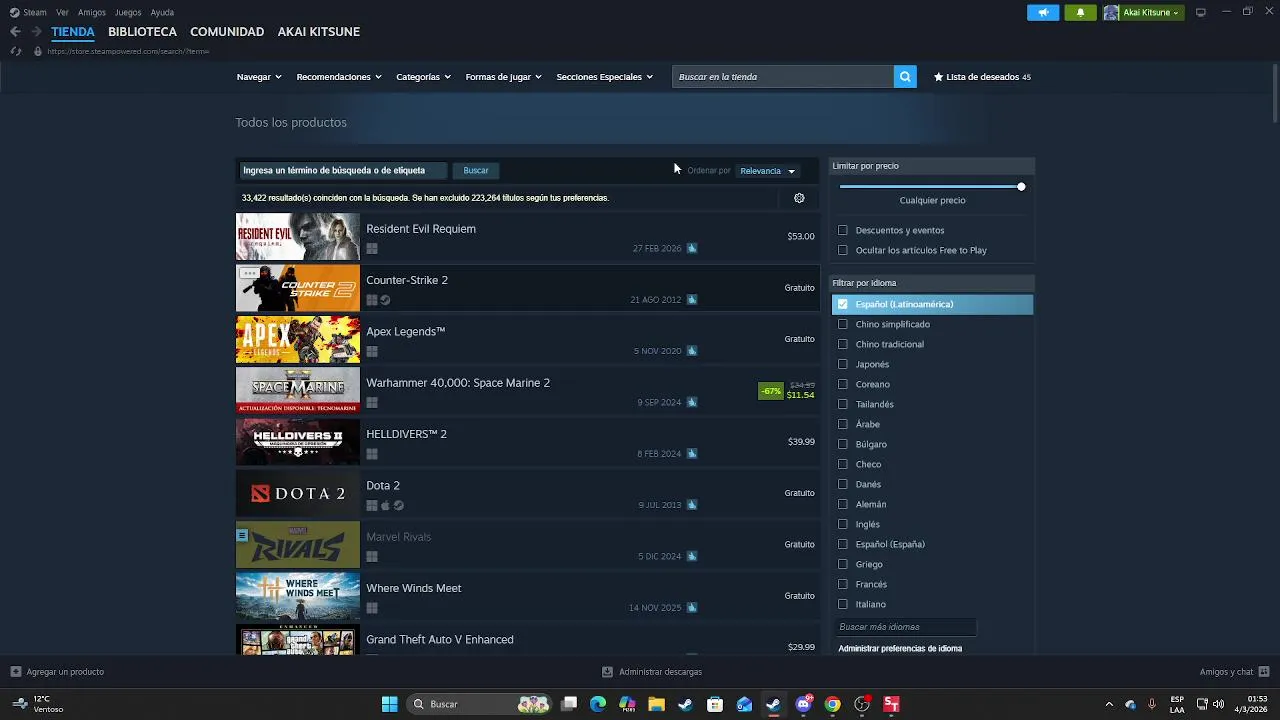Reload the store page

tap(15, 51)
